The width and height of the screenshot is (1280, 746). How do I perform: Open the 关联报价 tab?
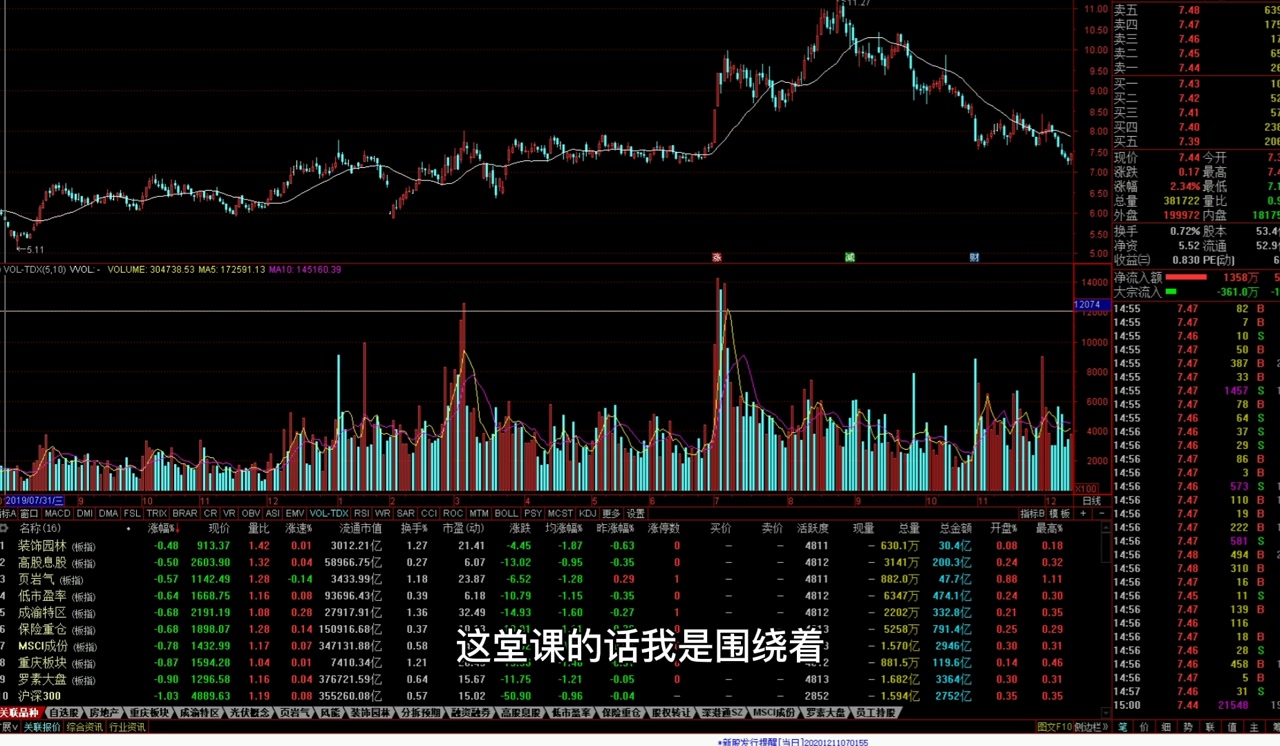click(41, 727)
